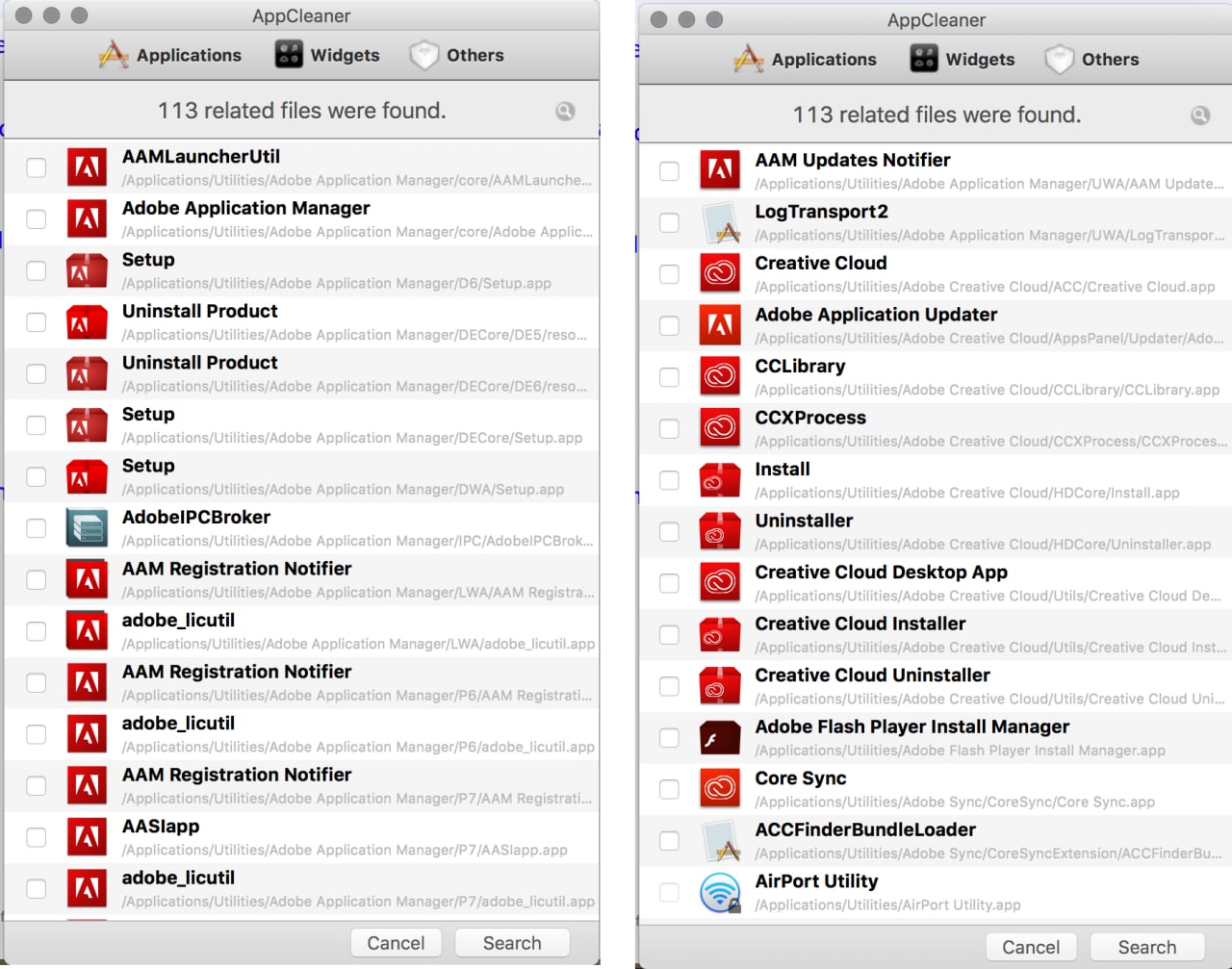Click Search button in the right window

tap(1147, 947)
